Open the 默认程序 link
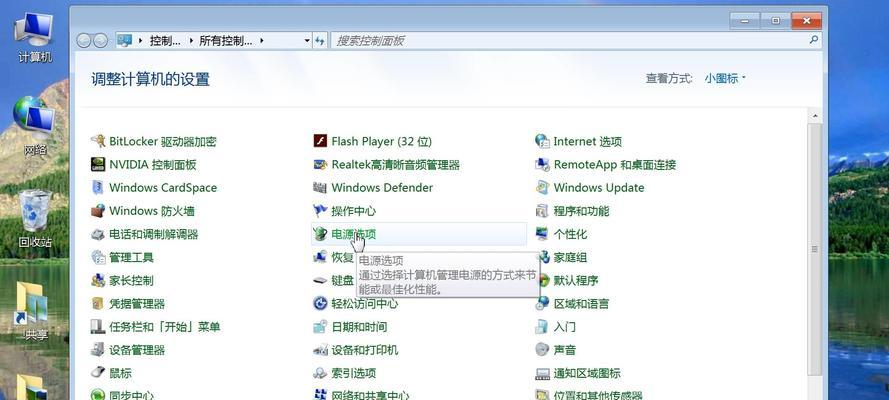This screenshot has width=889, height=400. tap(575, 280)
